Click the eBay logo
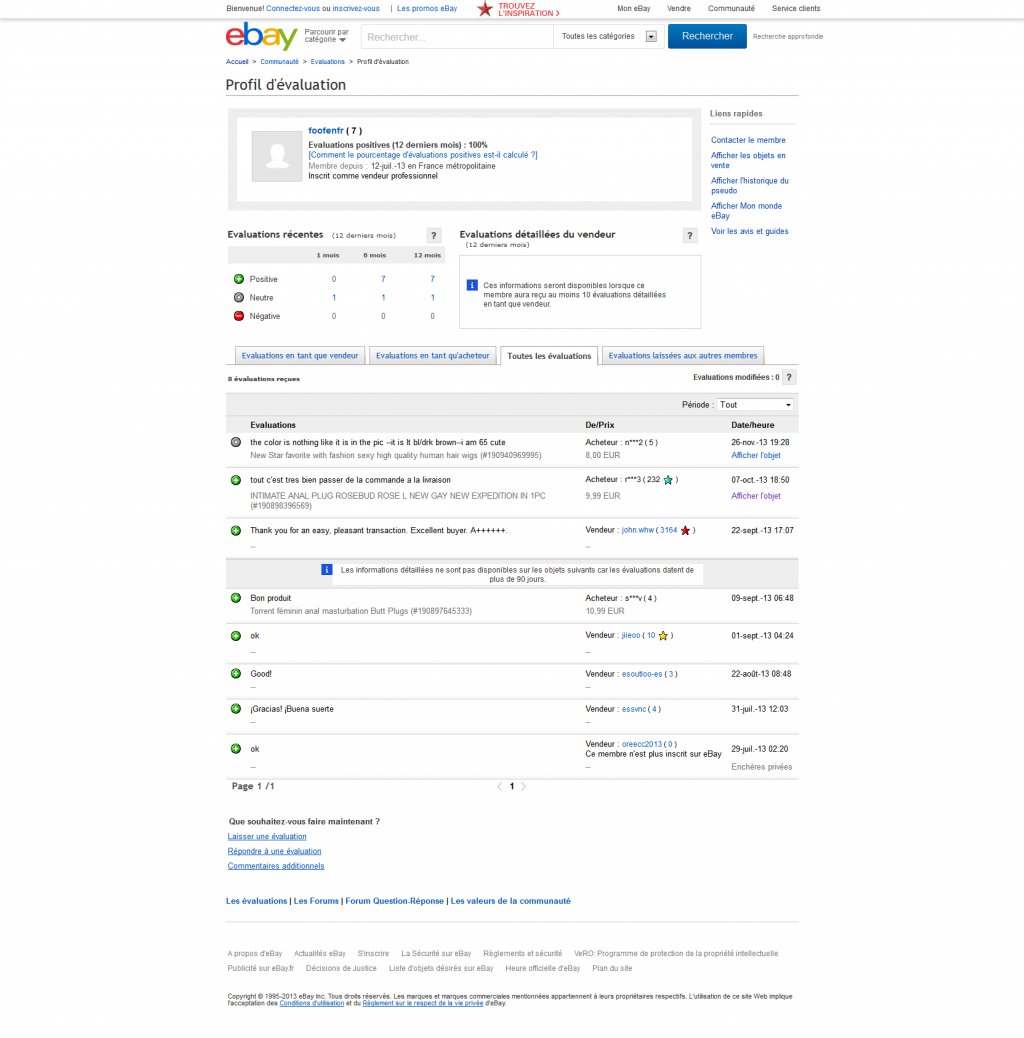The height and width of the screenshot is (1038, 1024). pyautogui.click(x=261, y=36)
